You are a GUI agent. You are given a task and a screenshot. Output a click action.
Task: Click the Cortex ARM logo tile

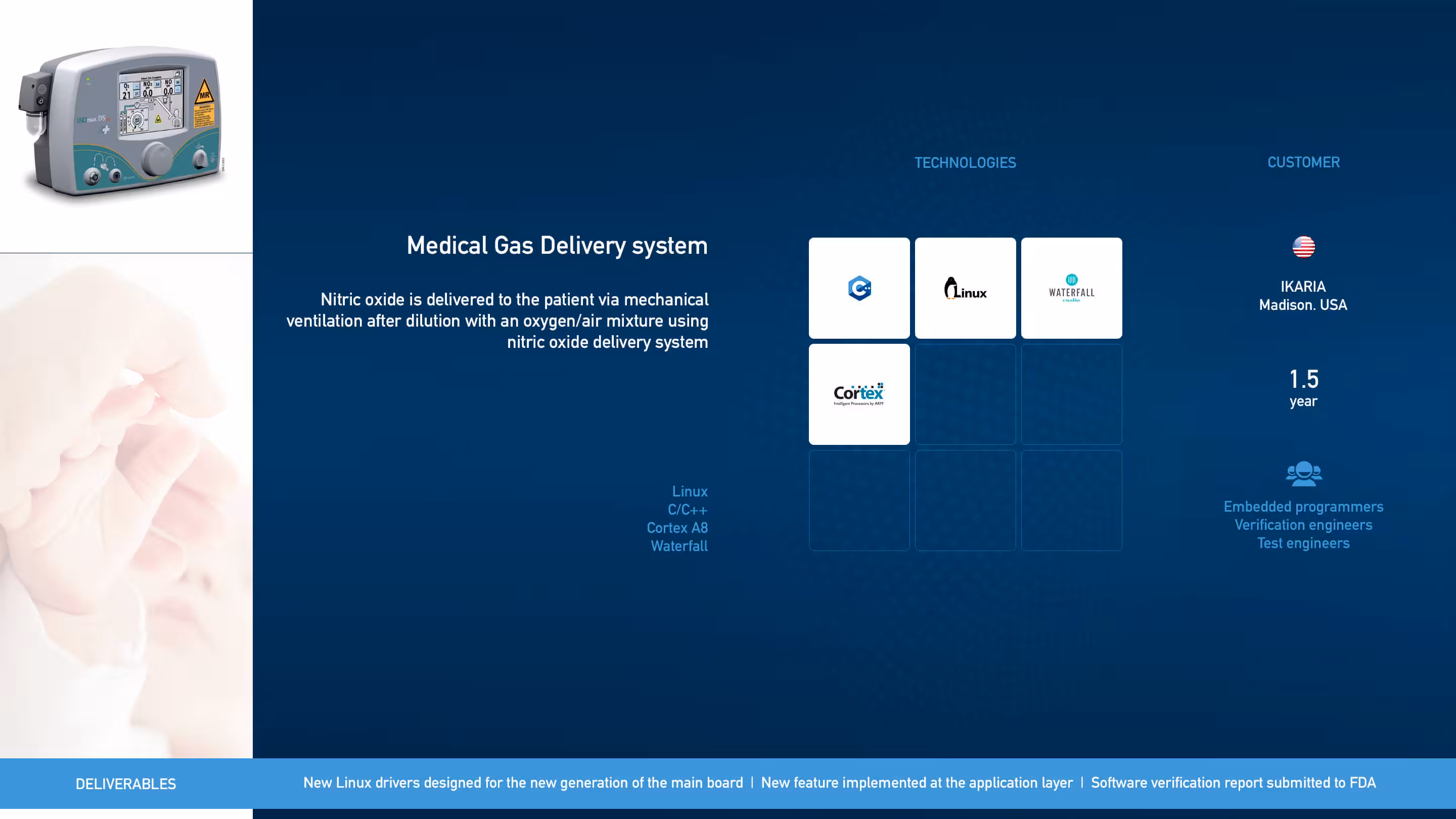859,394
